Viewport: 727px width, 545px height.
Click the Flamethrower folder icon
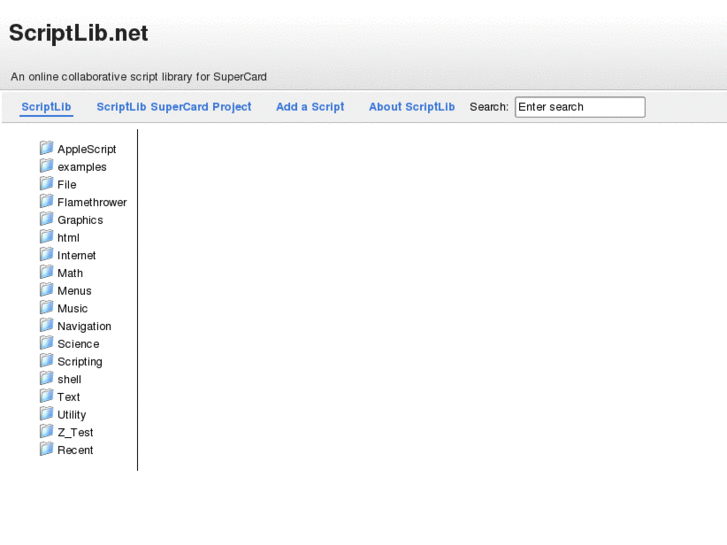[x=46, y=201]
